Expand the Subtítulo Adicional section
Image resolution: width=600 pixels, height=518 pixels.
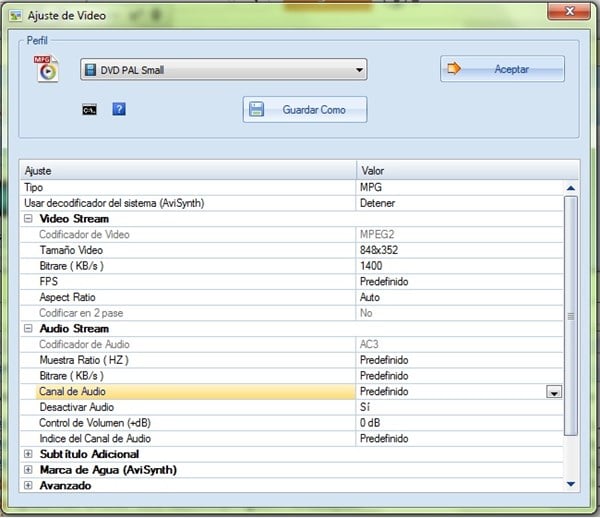(x=28, y=454)
